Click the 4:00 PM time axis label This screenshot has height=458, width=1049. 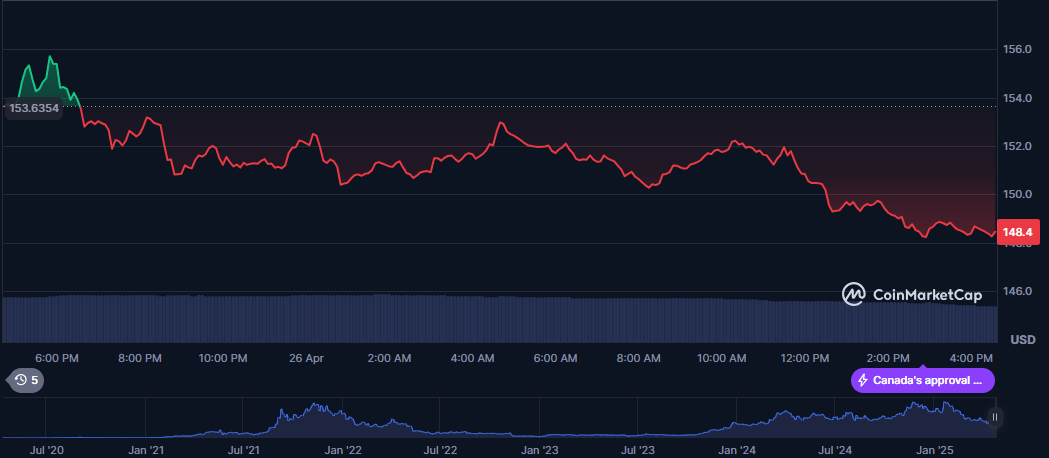(971, 358)
